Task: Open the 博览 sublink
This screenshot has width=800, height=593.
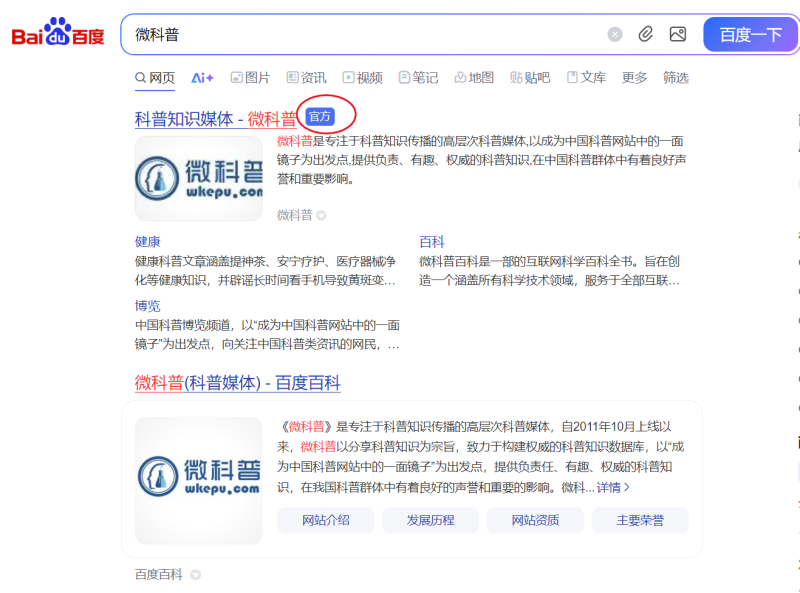Action: [x=147, y=306]
